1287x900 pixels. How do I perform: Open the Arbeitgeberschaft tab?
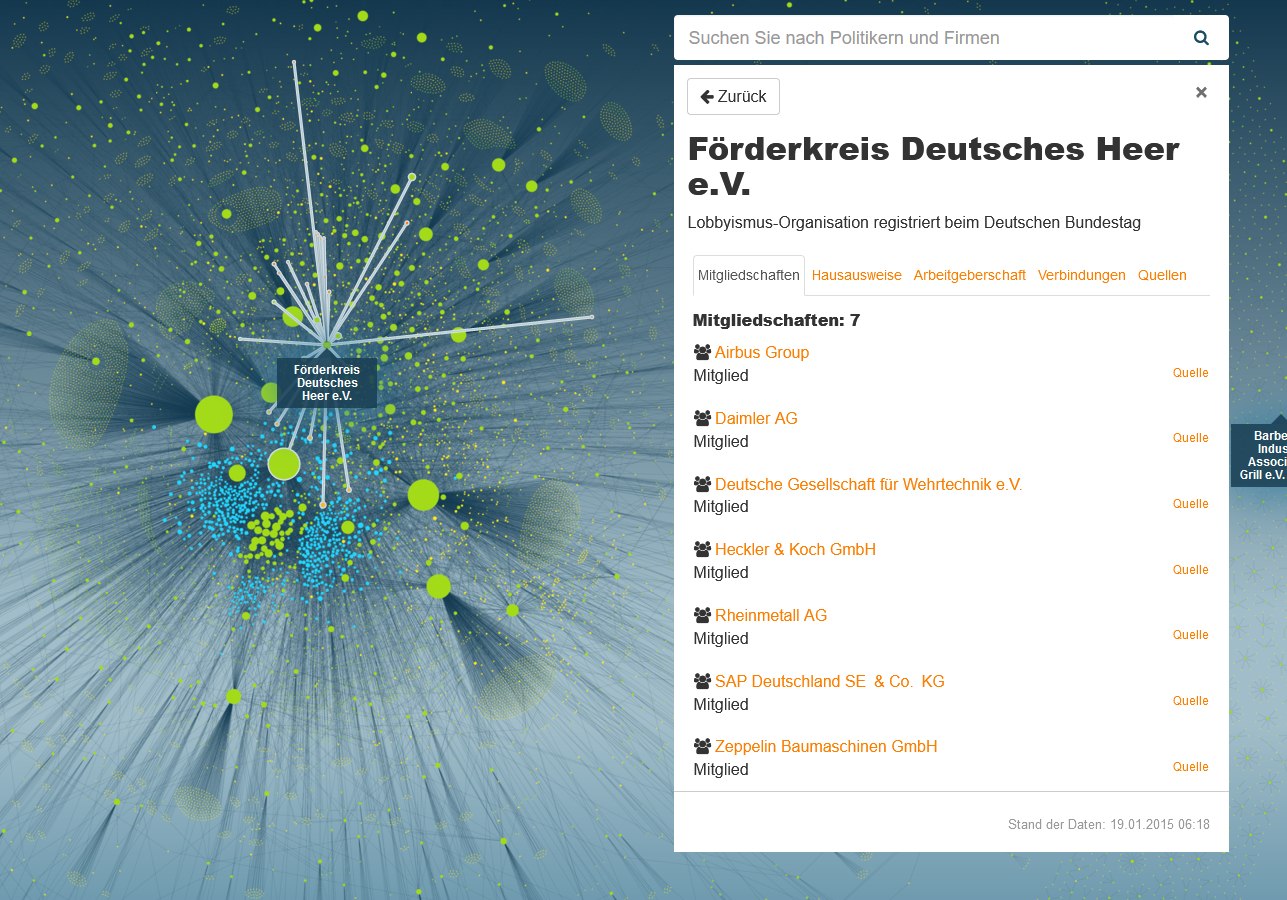point(970,275)
